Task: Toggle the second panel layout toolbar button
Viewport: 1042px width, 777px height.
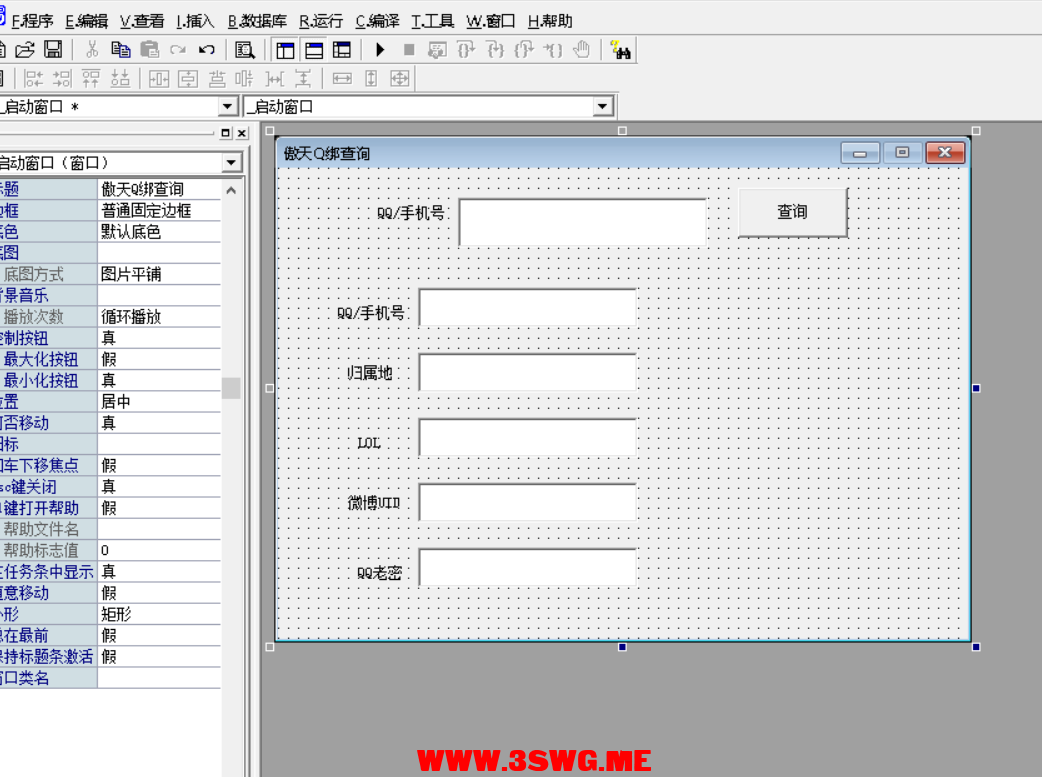Action: tap(314, 50)
